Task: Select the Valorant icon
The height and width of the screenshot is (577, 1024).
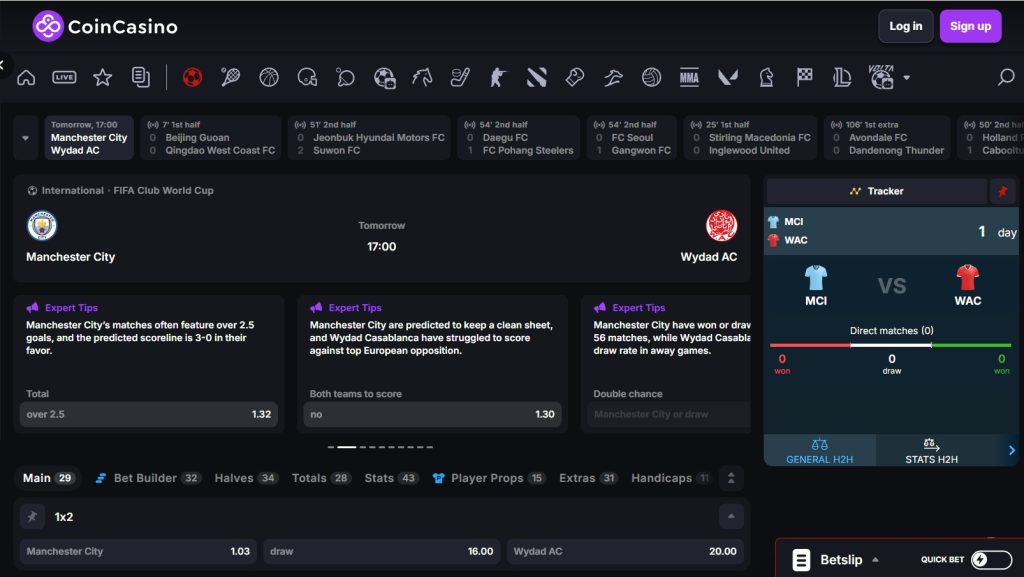Action: [x=728, y=78]
